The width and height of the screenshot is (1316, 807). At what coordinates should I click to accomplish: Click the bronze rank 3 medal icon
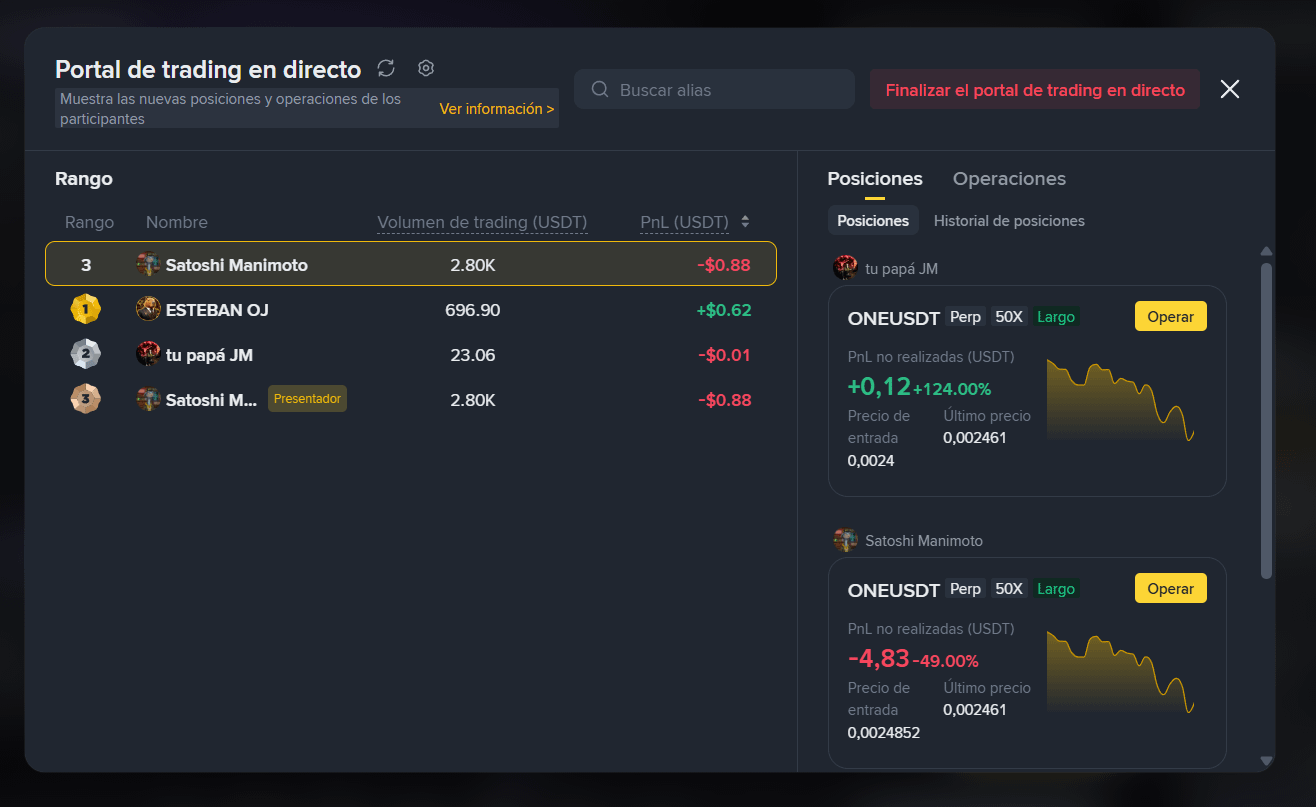(85, 400)
